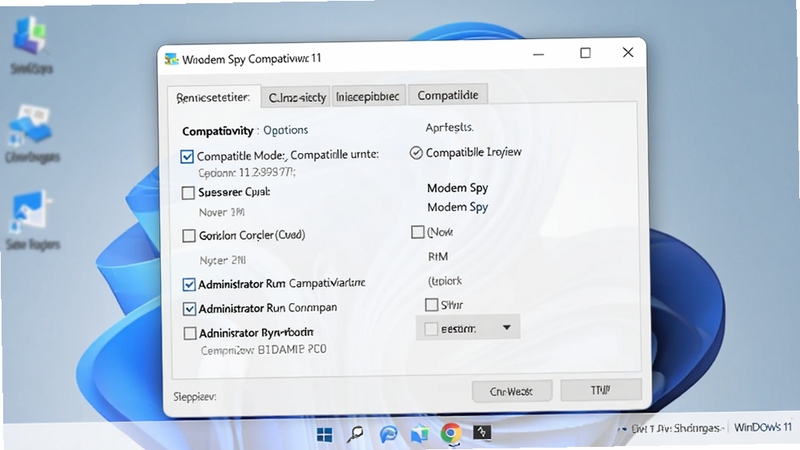Open the second desktop shortcut icon
The width and height of the screenshot is (800, 450).
[31, 124]
